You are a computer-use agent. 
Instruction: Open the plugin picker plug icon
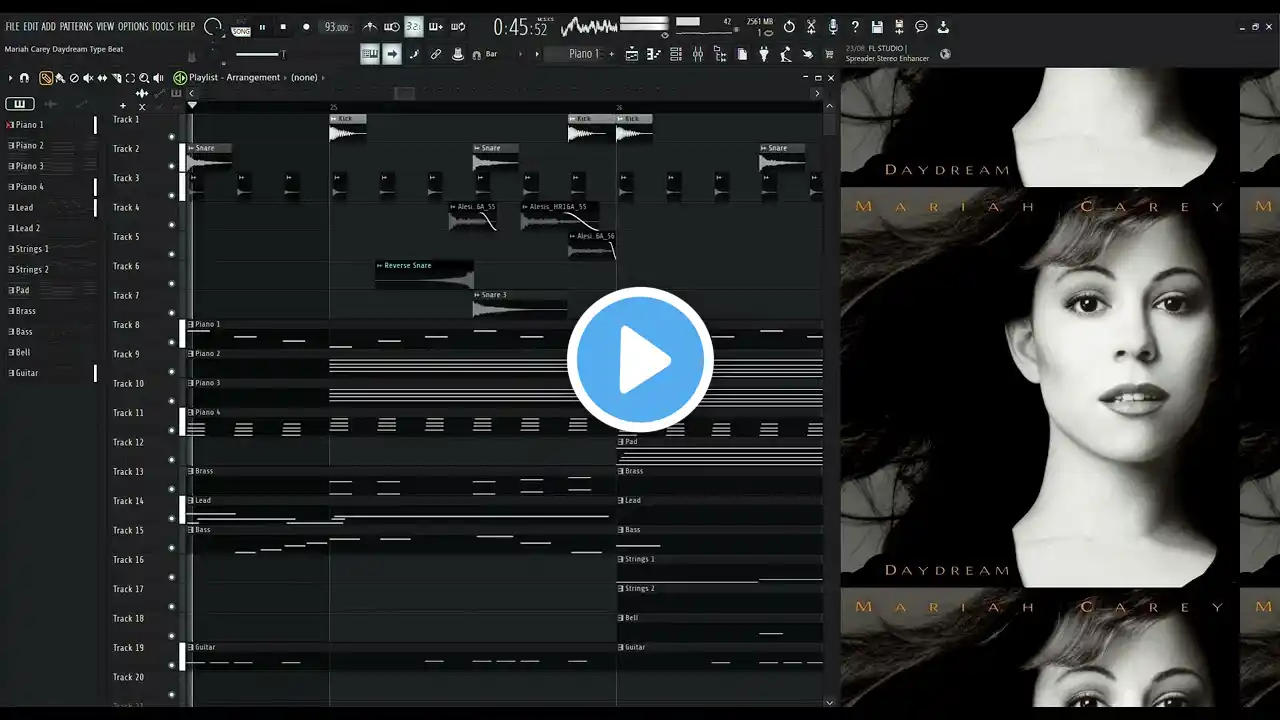click(x=763, y=54)
